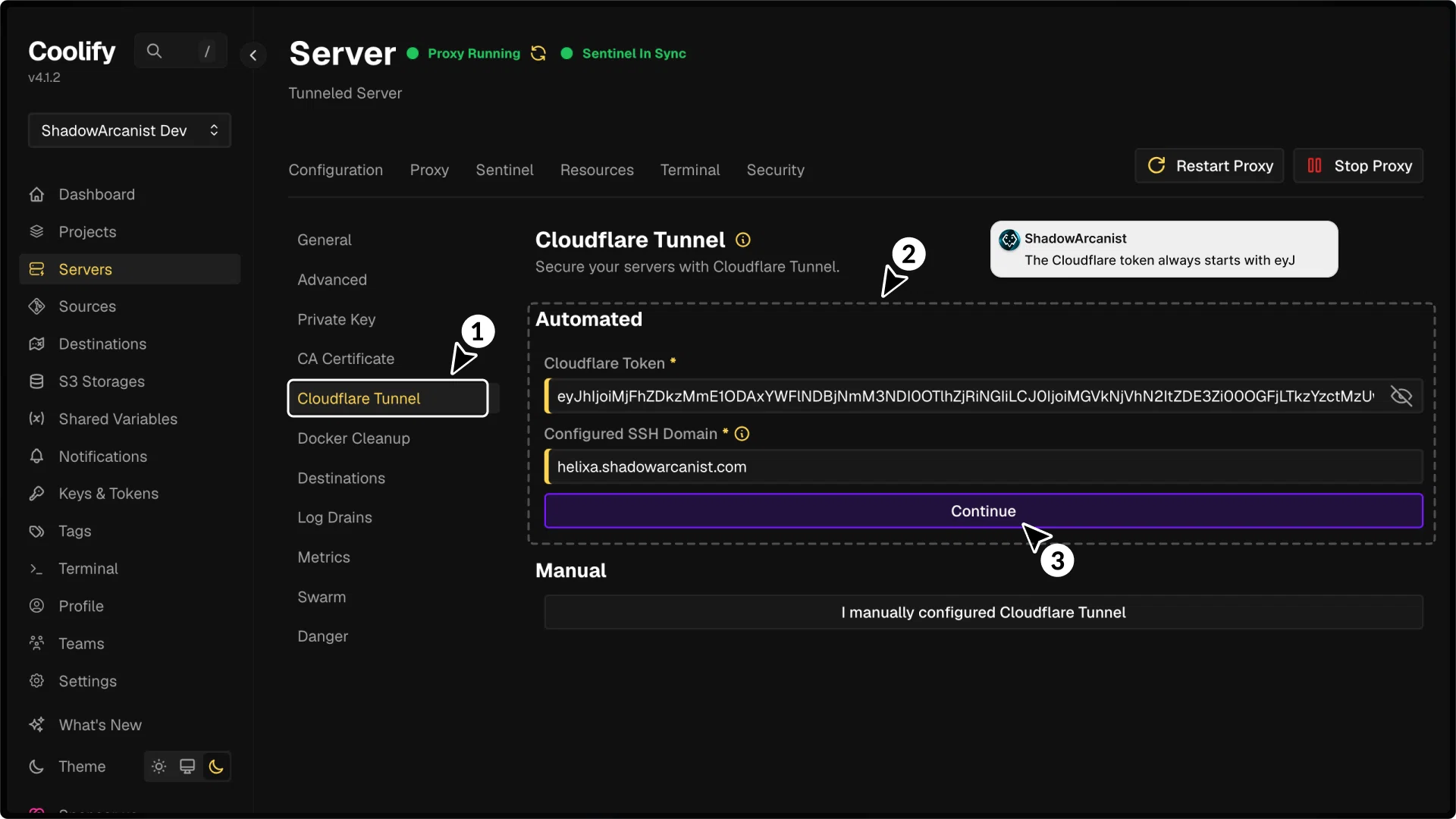Collapse the sidebar with the back chevron
This screenshot has height=819, width=1456.
(x=253, y=55)
